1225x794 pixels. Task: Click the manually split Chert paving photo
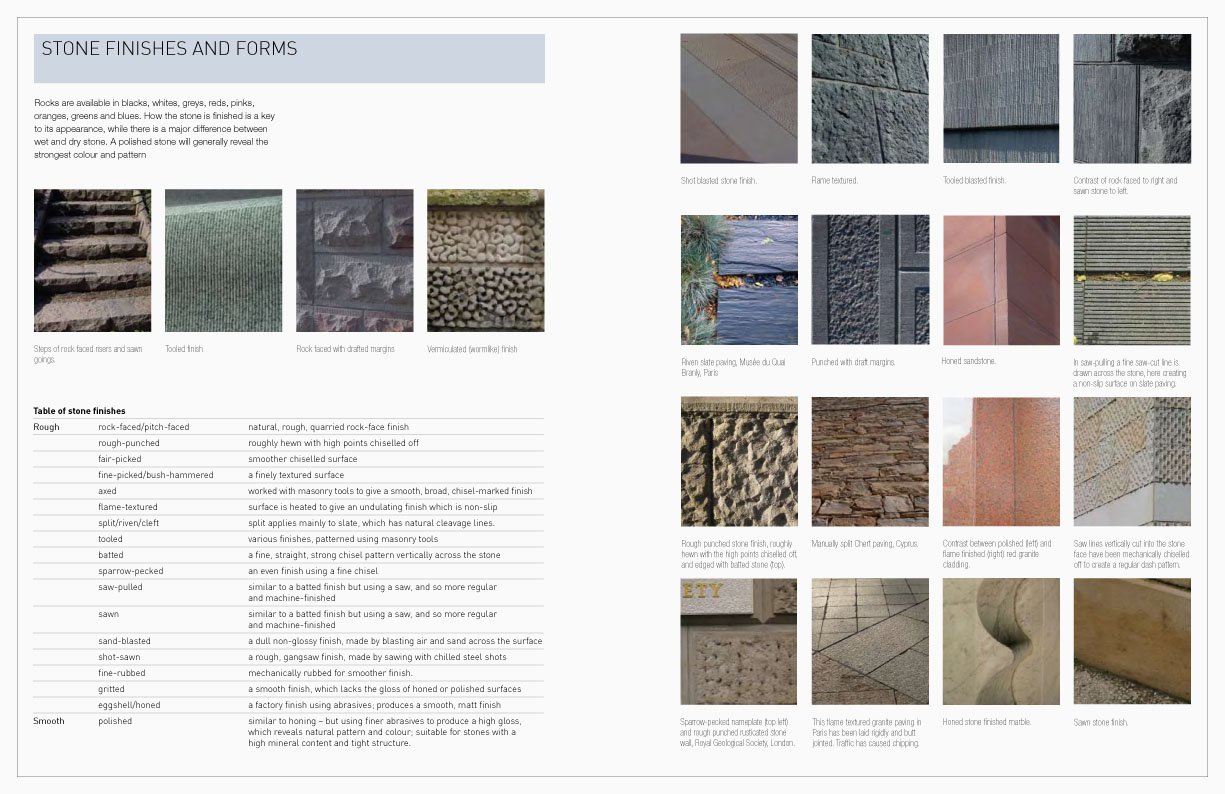[x=869, y=461]
